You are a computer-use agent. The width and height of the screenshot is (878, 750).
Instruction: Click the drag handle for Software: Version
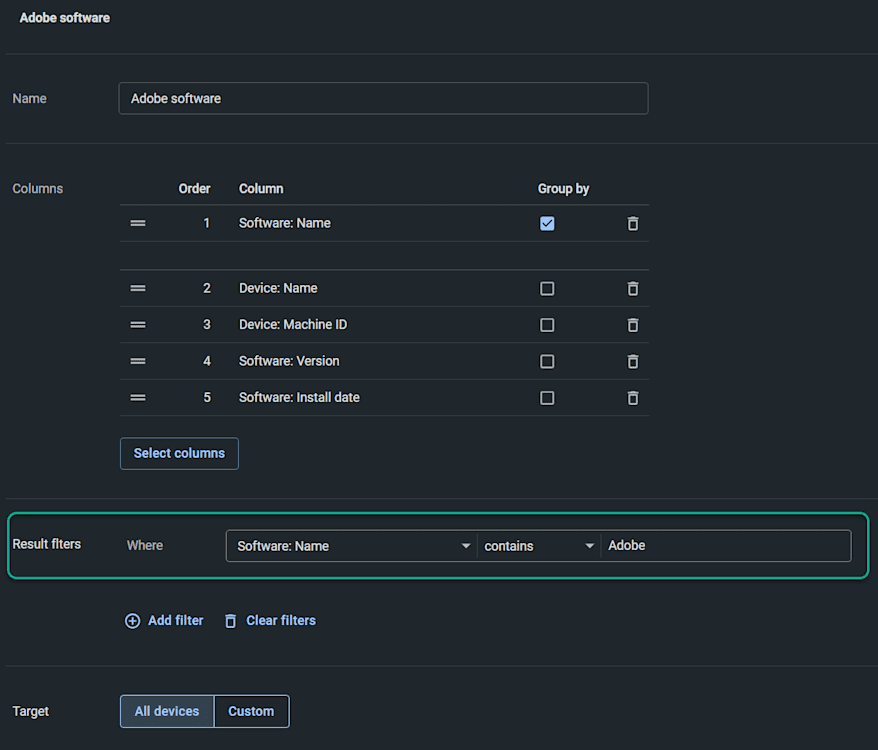pyautogui.click(x=138, y=361)
